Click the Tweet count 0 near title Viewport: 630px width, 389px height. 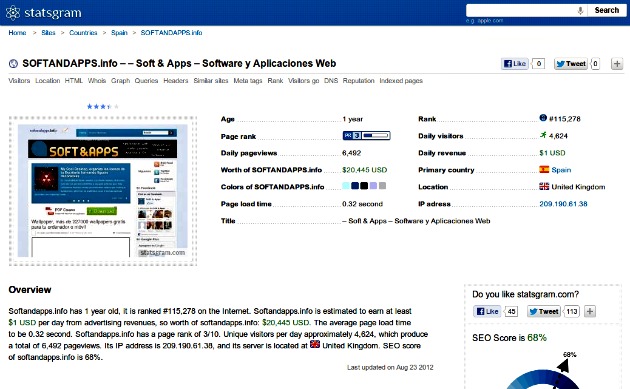pyautogui.click(x=595, y=63)
